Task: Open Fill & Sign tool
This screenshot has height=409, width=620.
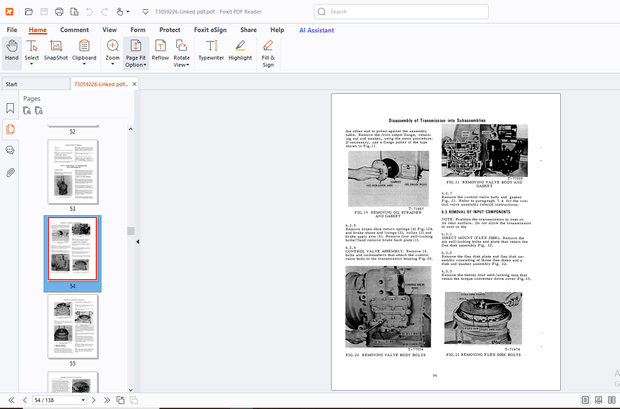Action: [x=268, y=53]
